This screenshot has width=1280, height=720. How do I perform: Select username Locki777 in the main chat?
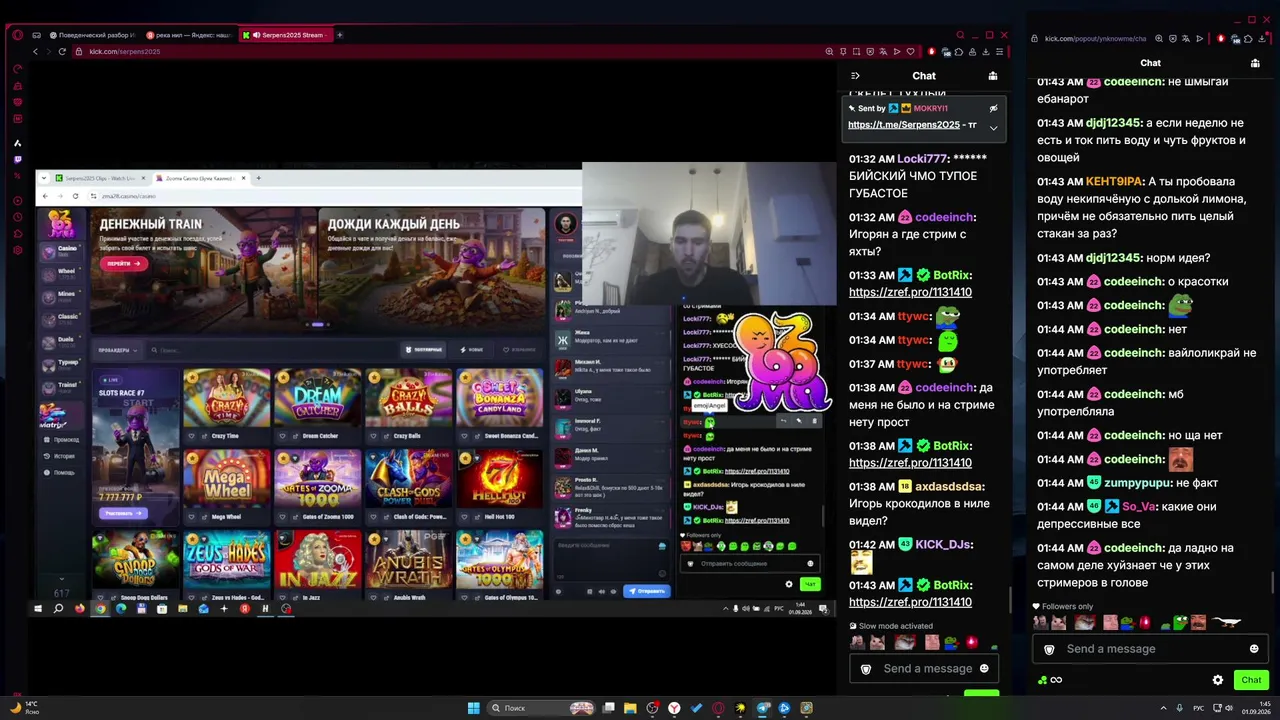pyautogui.click(x=921, y=159)
